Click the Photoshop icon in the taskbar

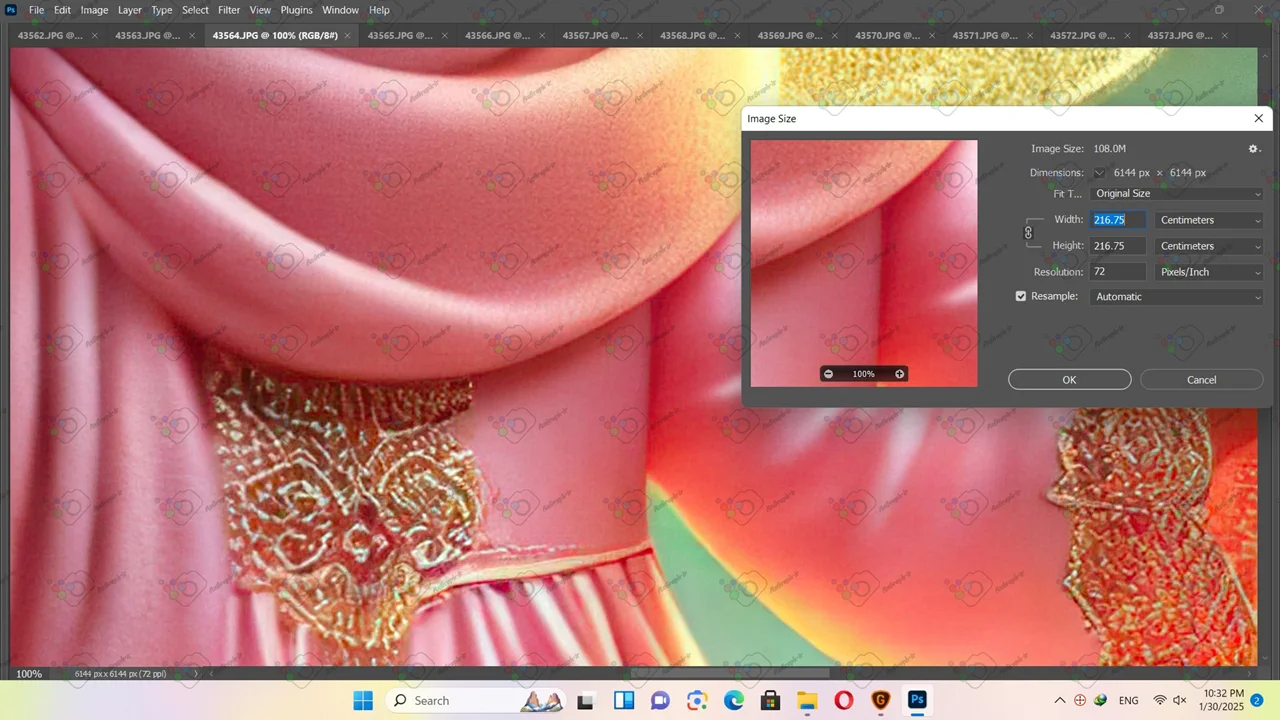click(917, 700)
